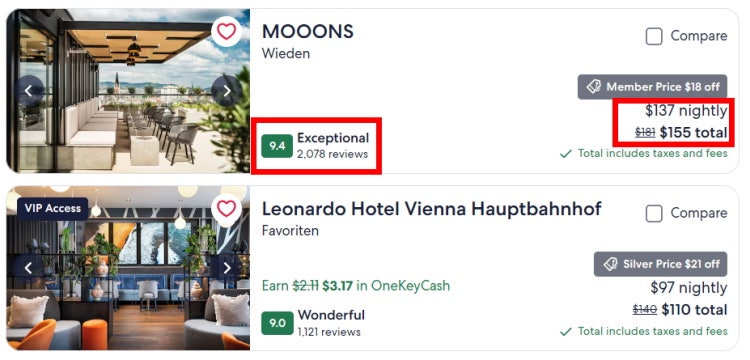Click the Silver Price tag icon
The image size is (750, 360).
pos(610,264)
